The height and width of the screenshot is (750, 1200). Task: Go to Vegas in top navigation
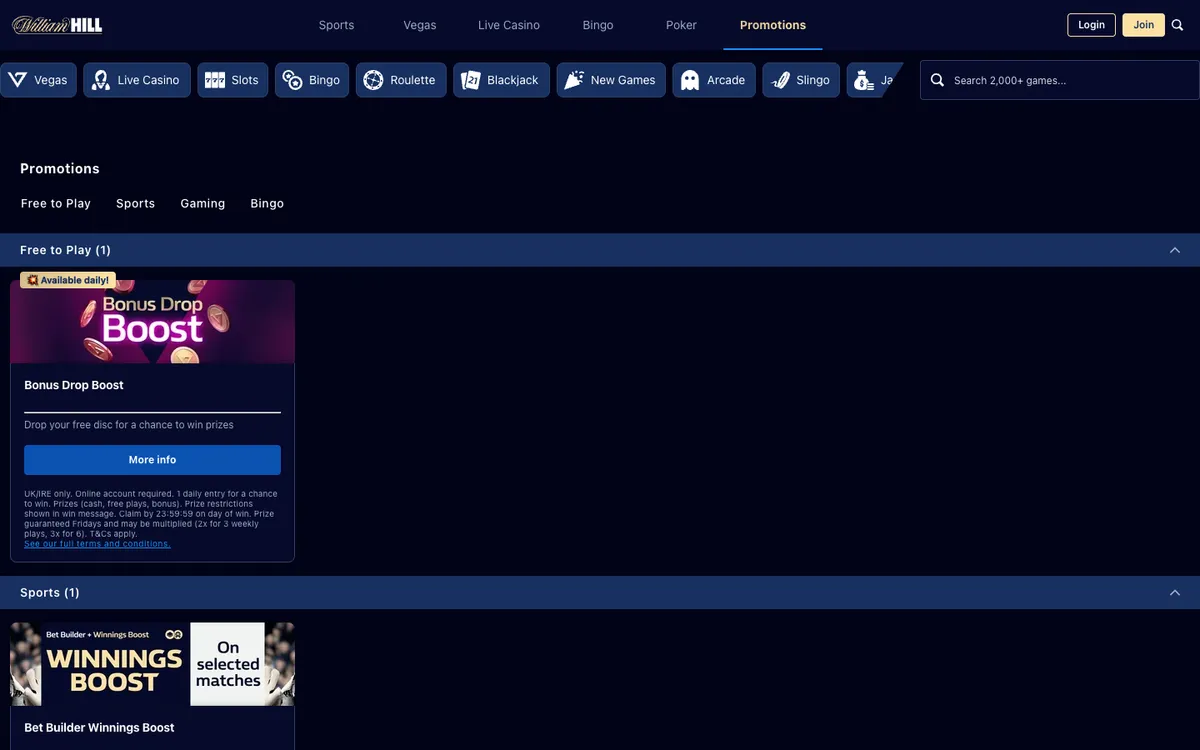click(x=420, y=25)
